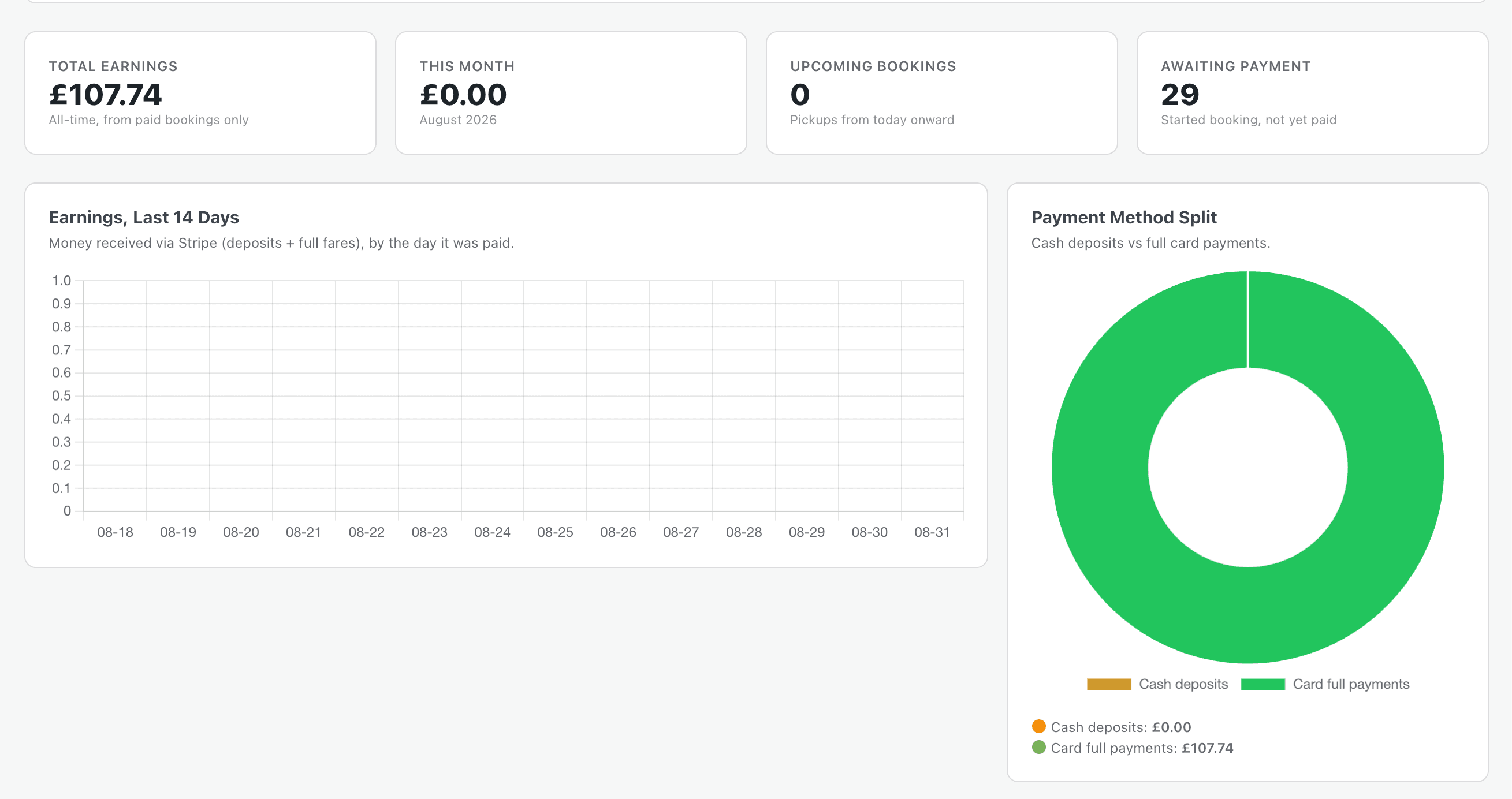
Task: Click the 'Payment Method Split' heading
Action: coord(1124,218)
